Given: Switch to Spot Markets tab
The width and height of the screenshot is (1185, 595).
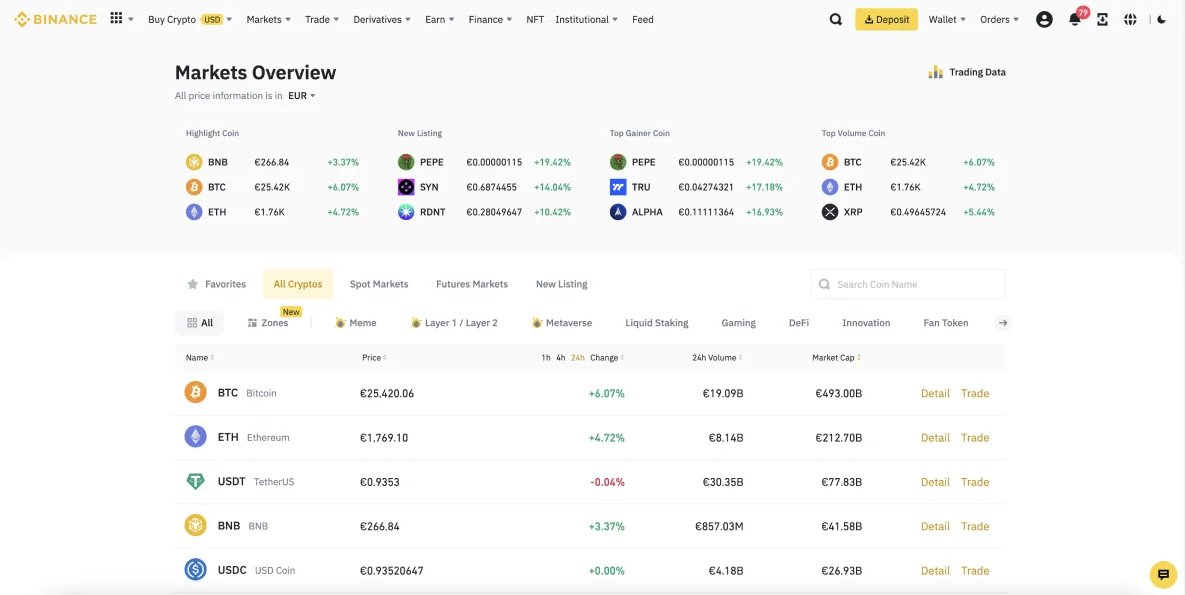Looking at the screenshot, I should point(379,284).
